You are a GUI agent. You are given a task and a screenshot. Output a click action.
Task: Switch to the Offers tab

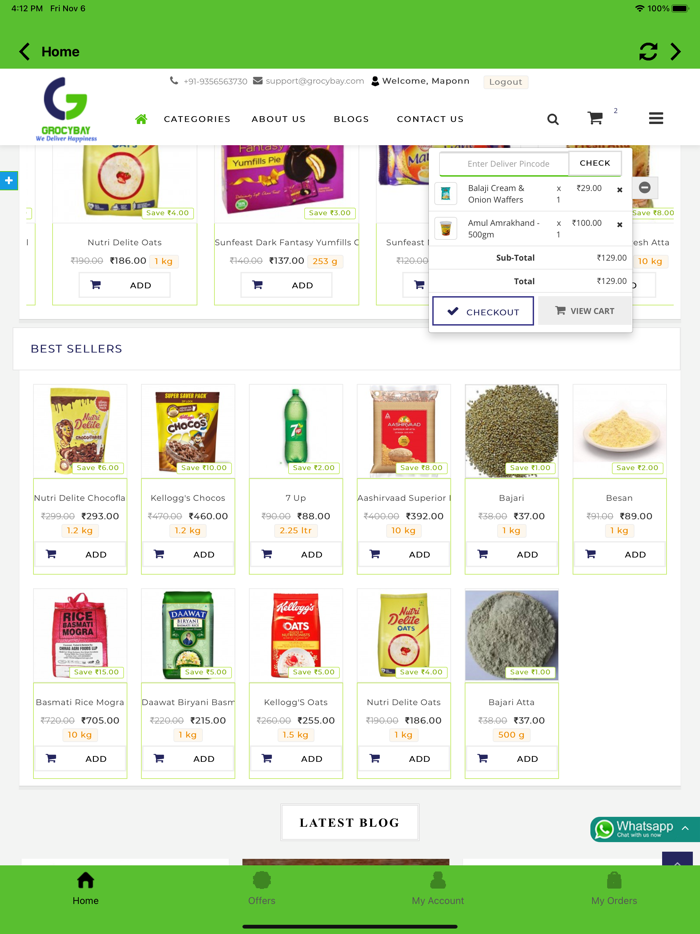click(x=262, y=889)
